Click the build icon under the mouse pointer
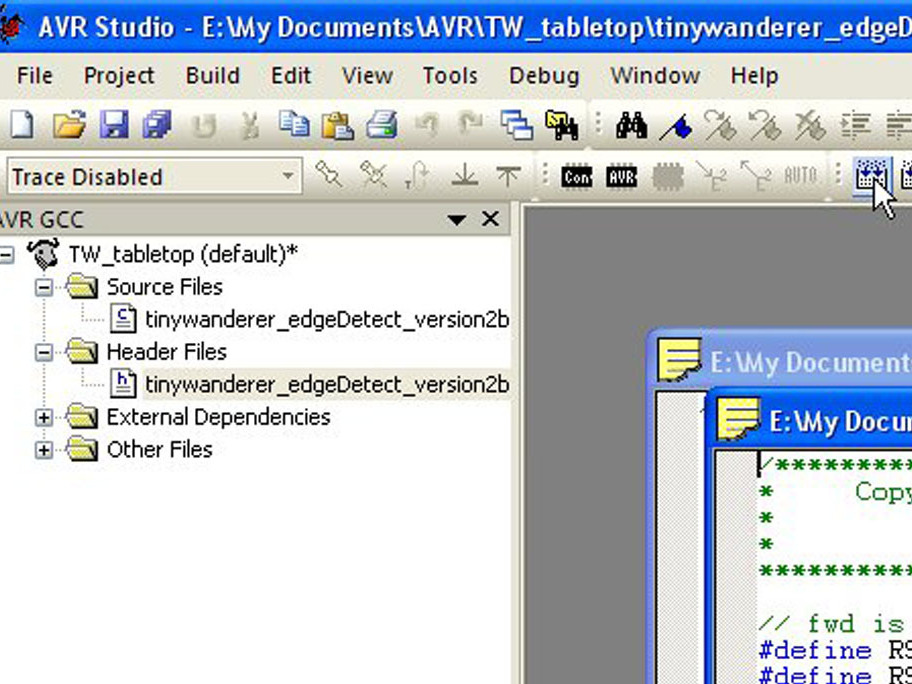This screenshot has width=912, height=684. (871, 176)
